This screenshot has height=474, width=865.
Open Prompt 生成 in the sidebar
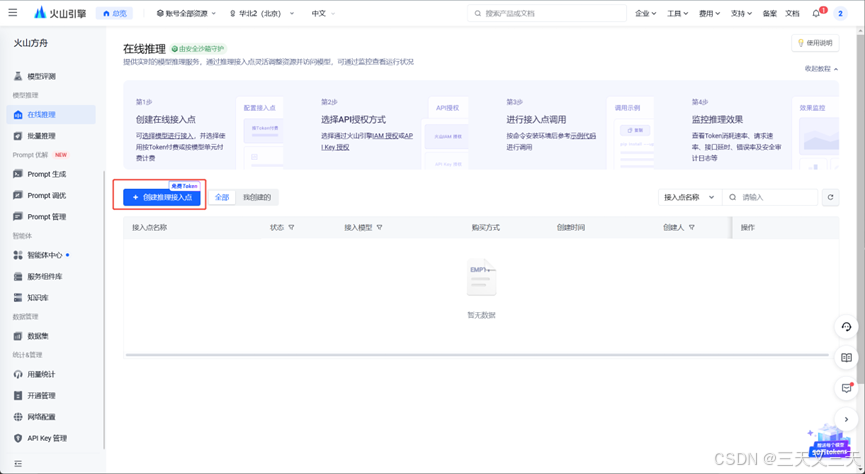tap(47, 174)
